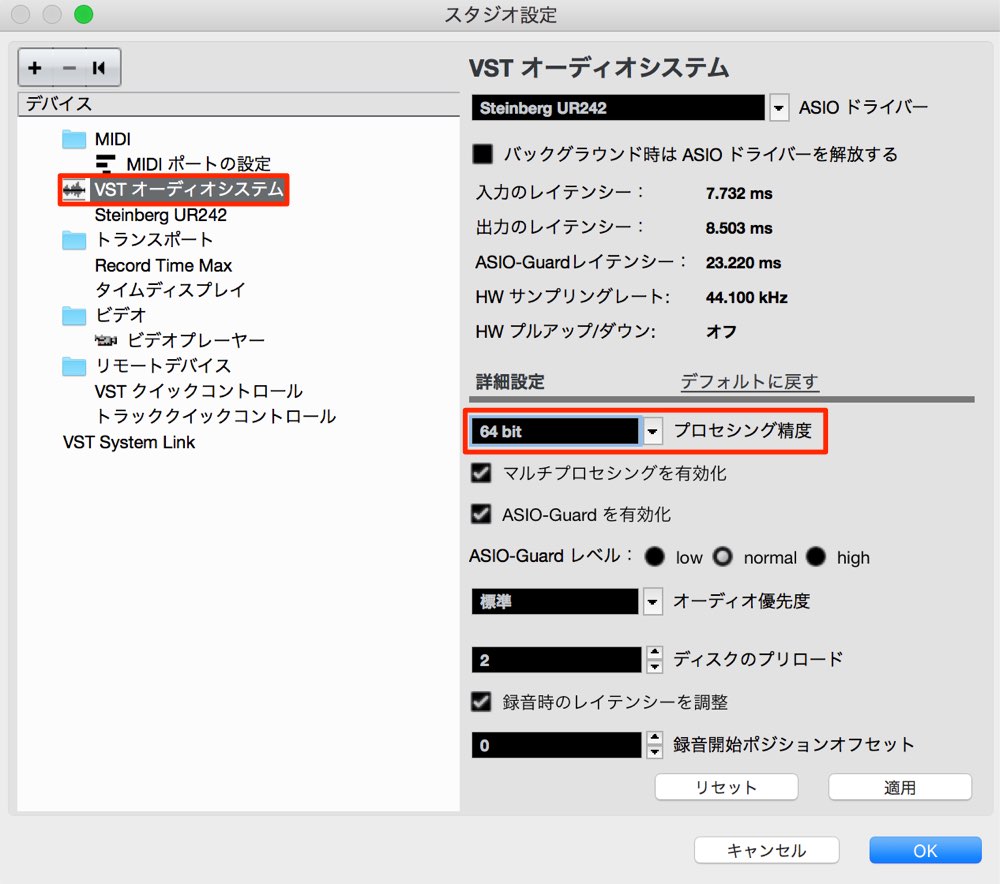
Task: Open オーディオ優先度 dropdown arrow
Action: (x=652, y=601)
